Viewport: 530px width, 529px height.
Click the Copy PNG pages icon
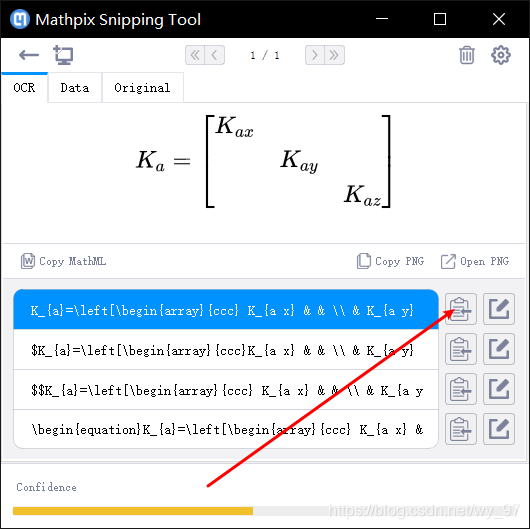pyautogui.click(x=364, y=261)
